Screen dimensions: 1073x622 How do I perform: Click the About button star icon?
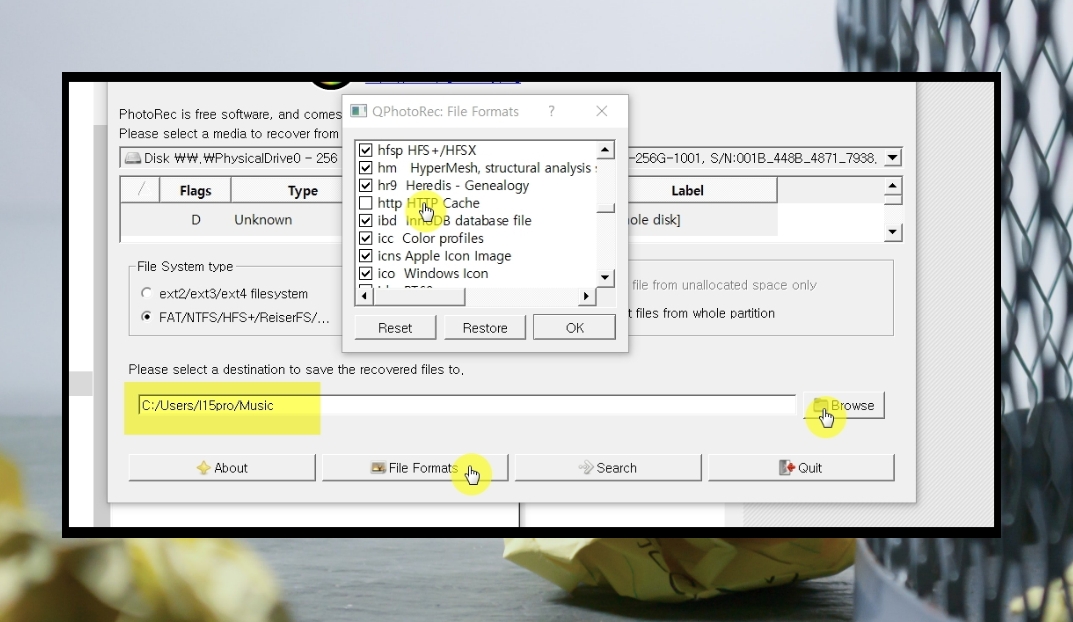coord(203,468)
